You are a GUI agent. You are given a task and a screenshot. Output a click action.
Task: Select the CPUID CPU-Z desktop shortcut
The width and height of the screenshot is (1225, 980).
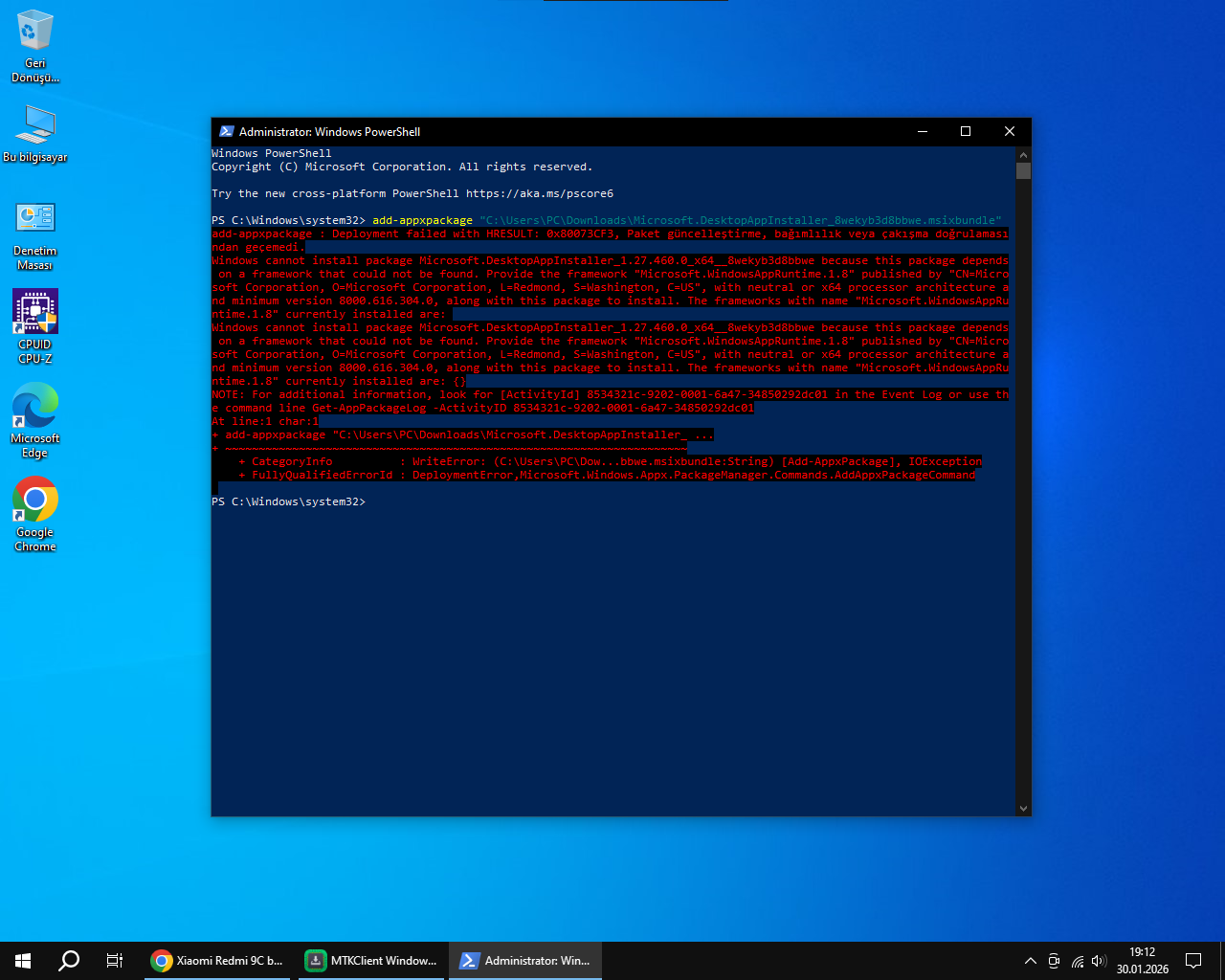(35, 327)
